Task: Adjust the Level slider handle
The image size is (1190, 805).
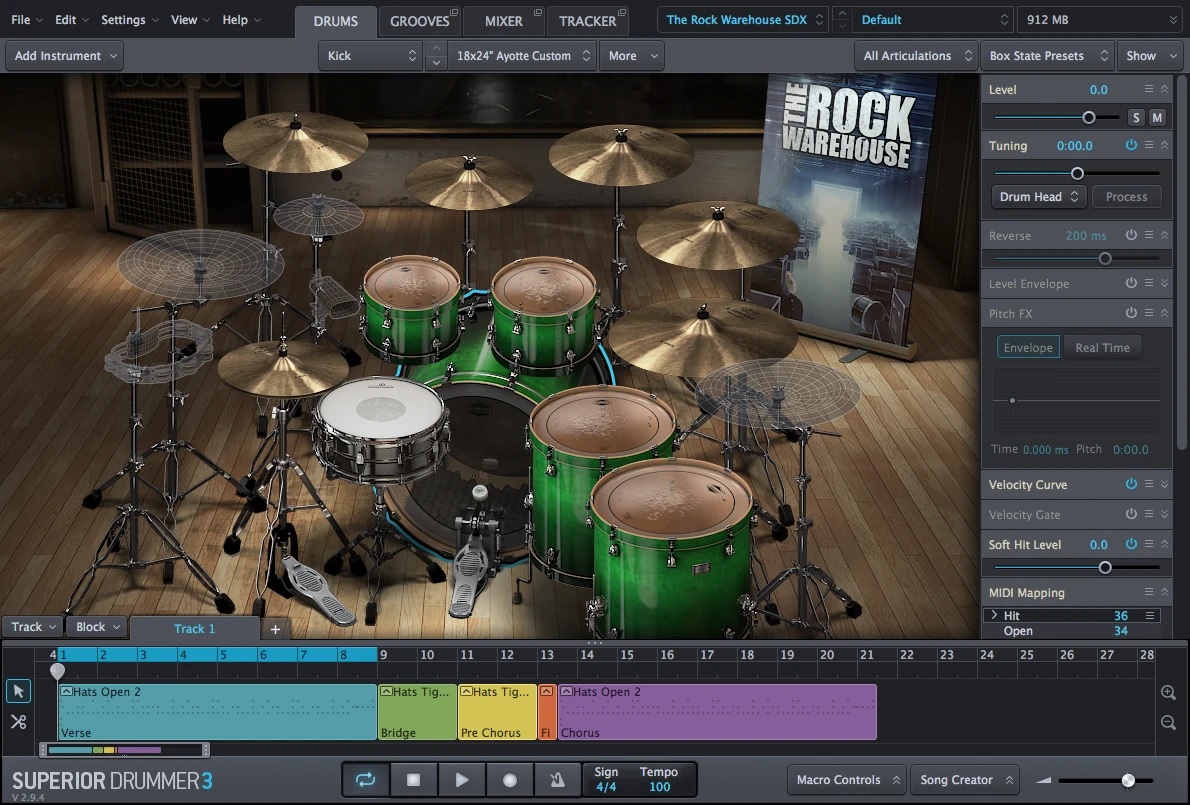Action: (x=1088, y=118)
